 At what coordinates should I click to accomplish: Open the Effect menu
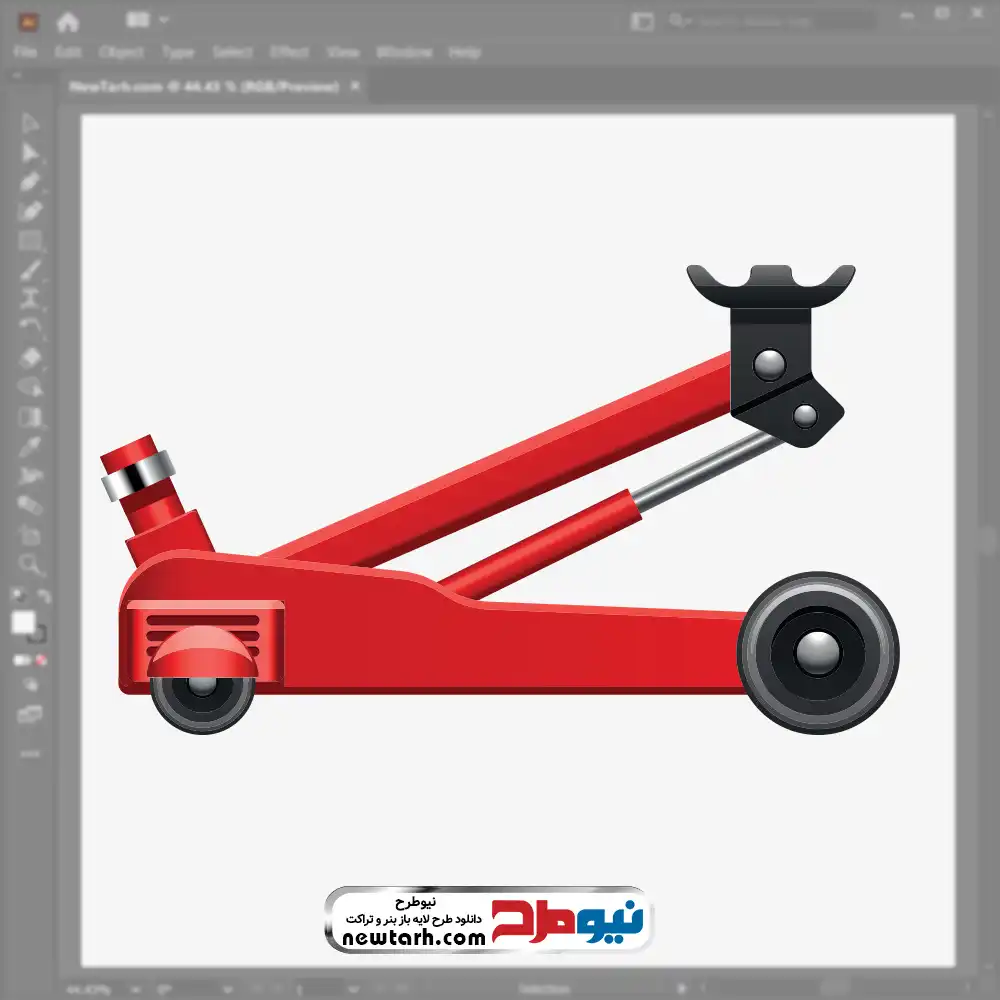coord(289,52)
